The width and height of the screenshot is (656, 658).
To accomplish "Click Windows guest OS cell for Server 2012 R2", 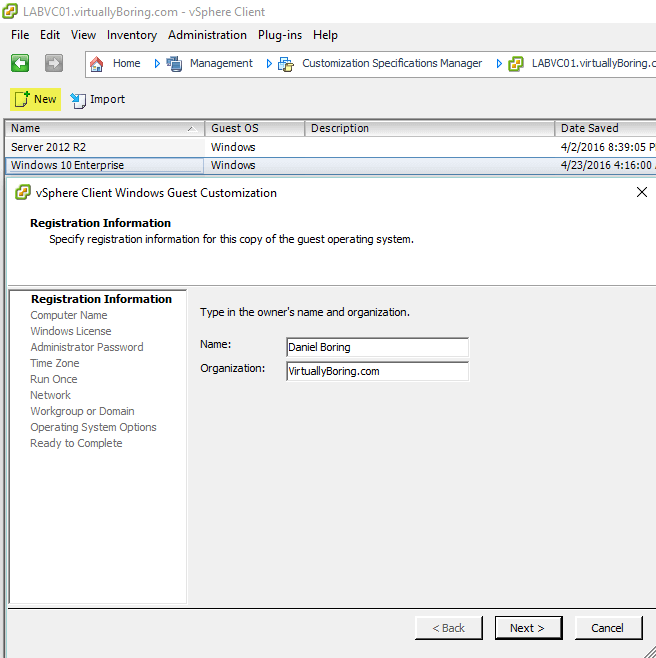I will [x=233, y=147].
